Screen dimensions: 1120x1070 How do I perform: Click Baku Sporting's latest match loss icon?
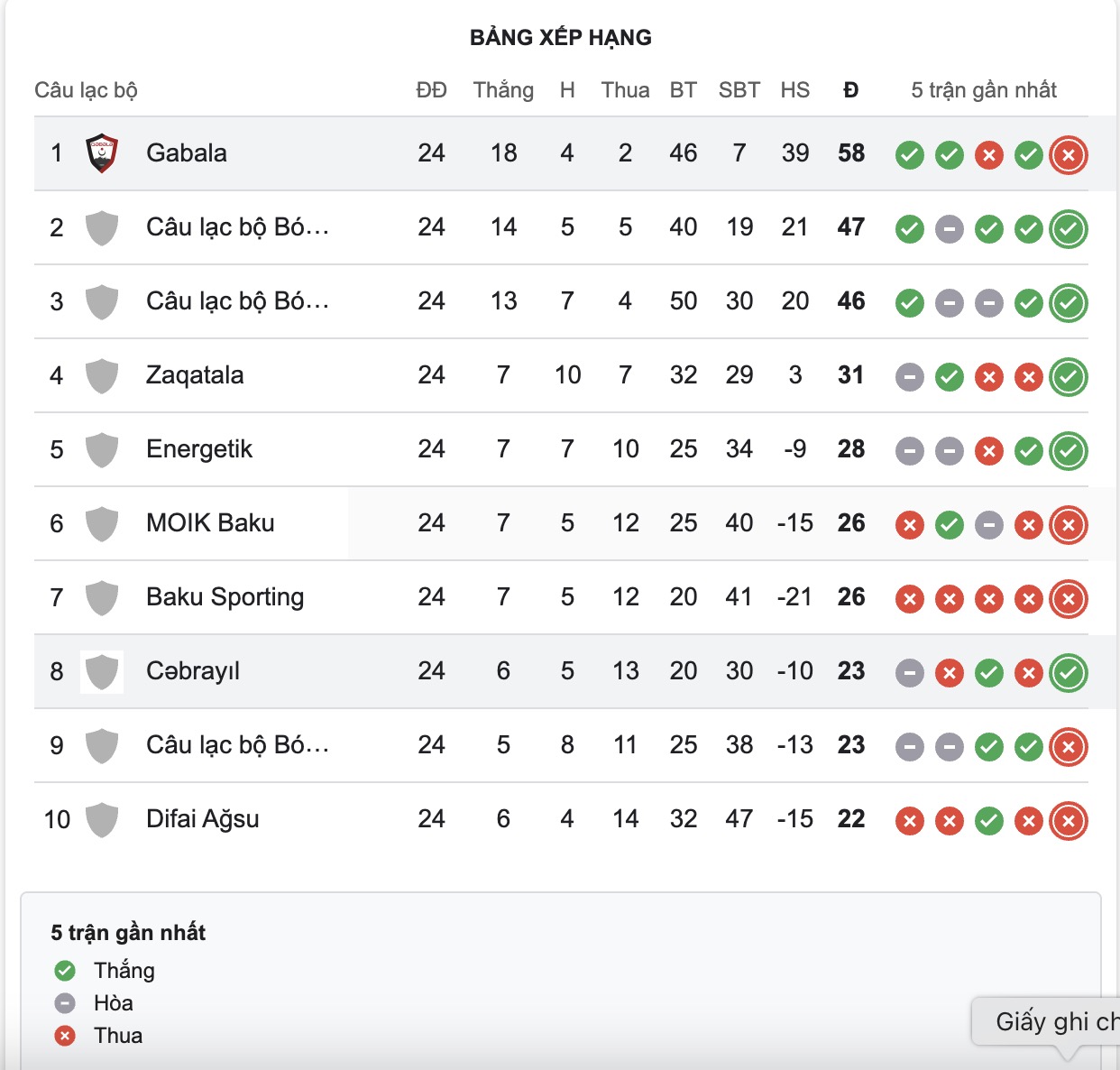pyautogui.click(x=1069, y=599)
